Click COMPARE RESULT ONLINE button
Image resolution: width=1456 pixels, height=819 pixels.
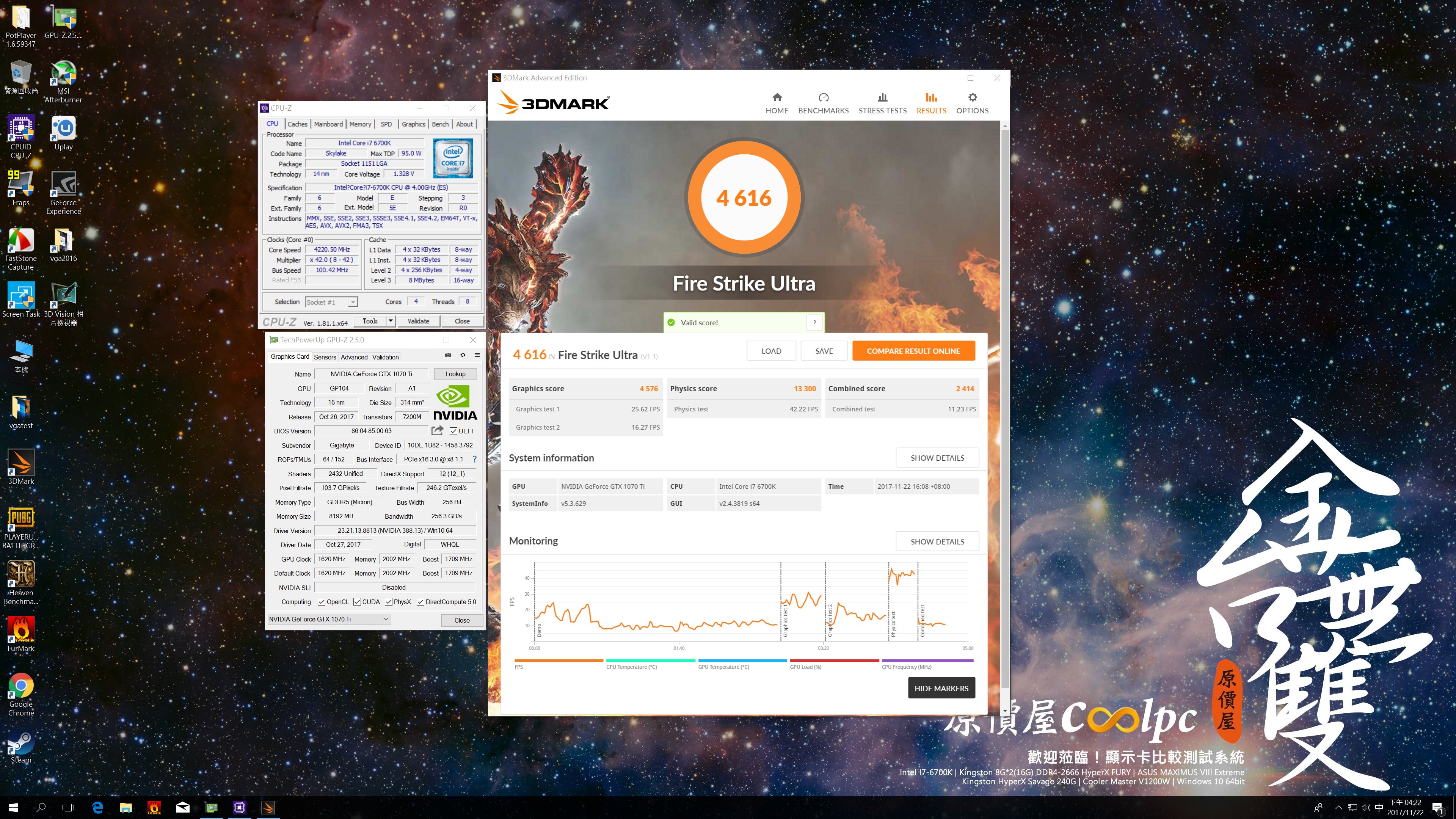coord(913,351)
